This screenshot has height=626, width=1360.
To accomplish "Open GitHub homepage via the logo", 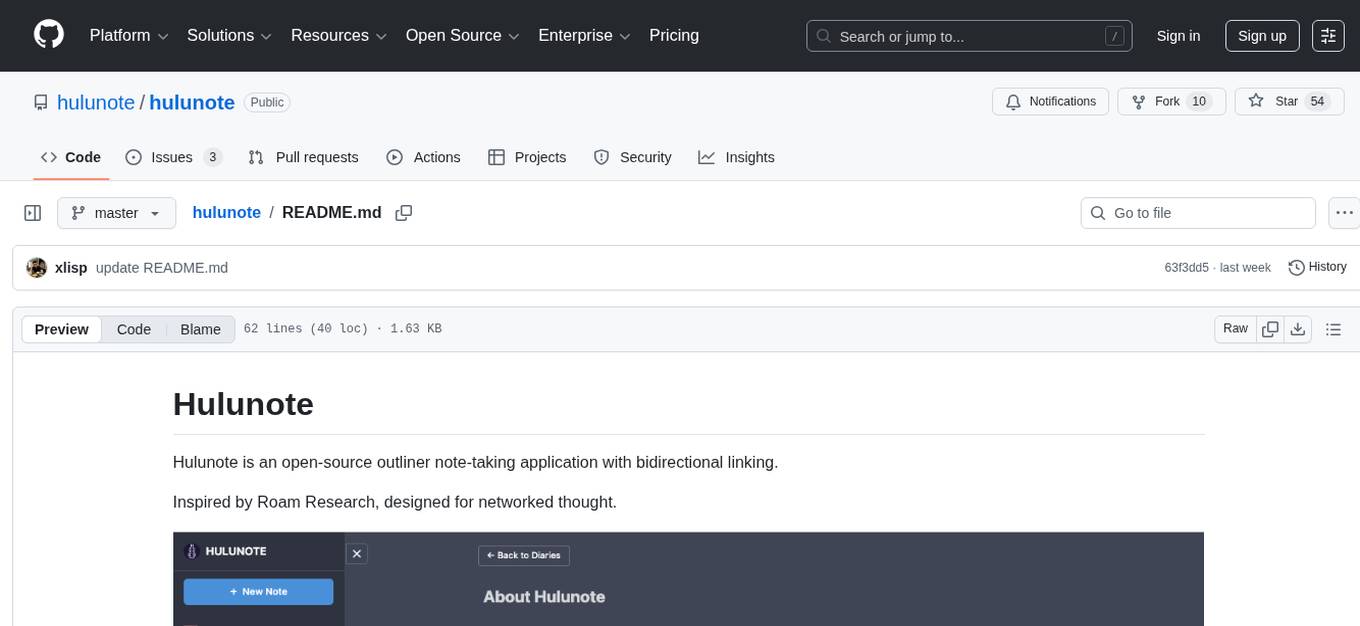I will click(48, 35).
